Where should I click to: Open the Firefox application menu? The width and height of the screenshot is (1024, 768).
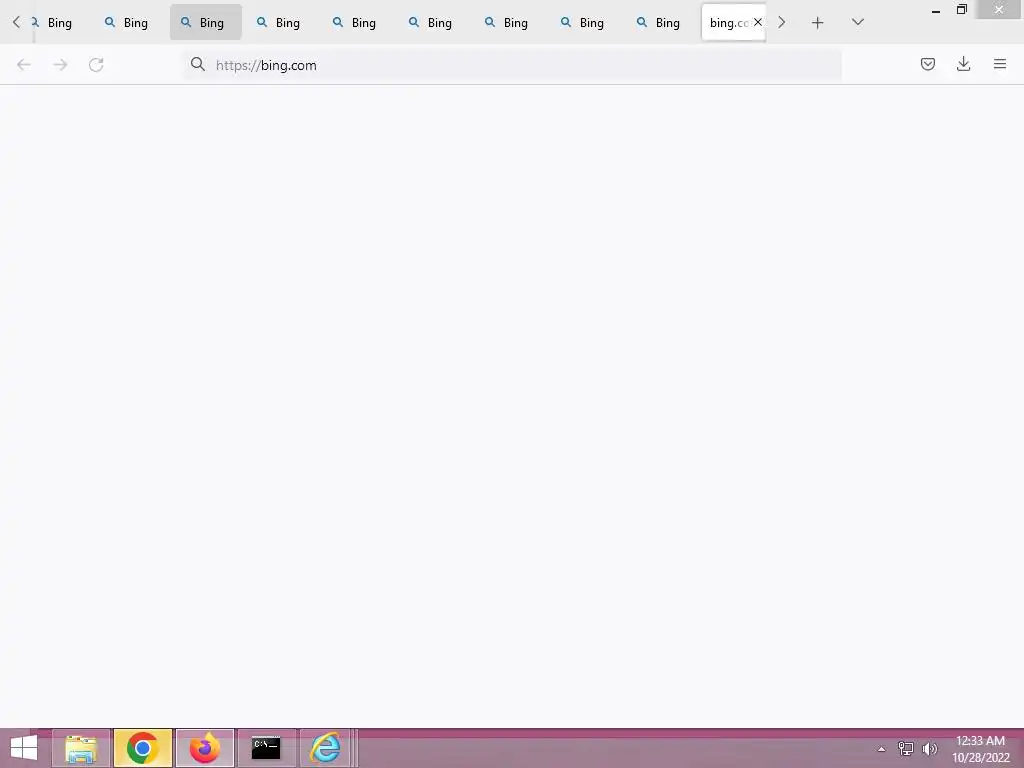click(1000, 64)
